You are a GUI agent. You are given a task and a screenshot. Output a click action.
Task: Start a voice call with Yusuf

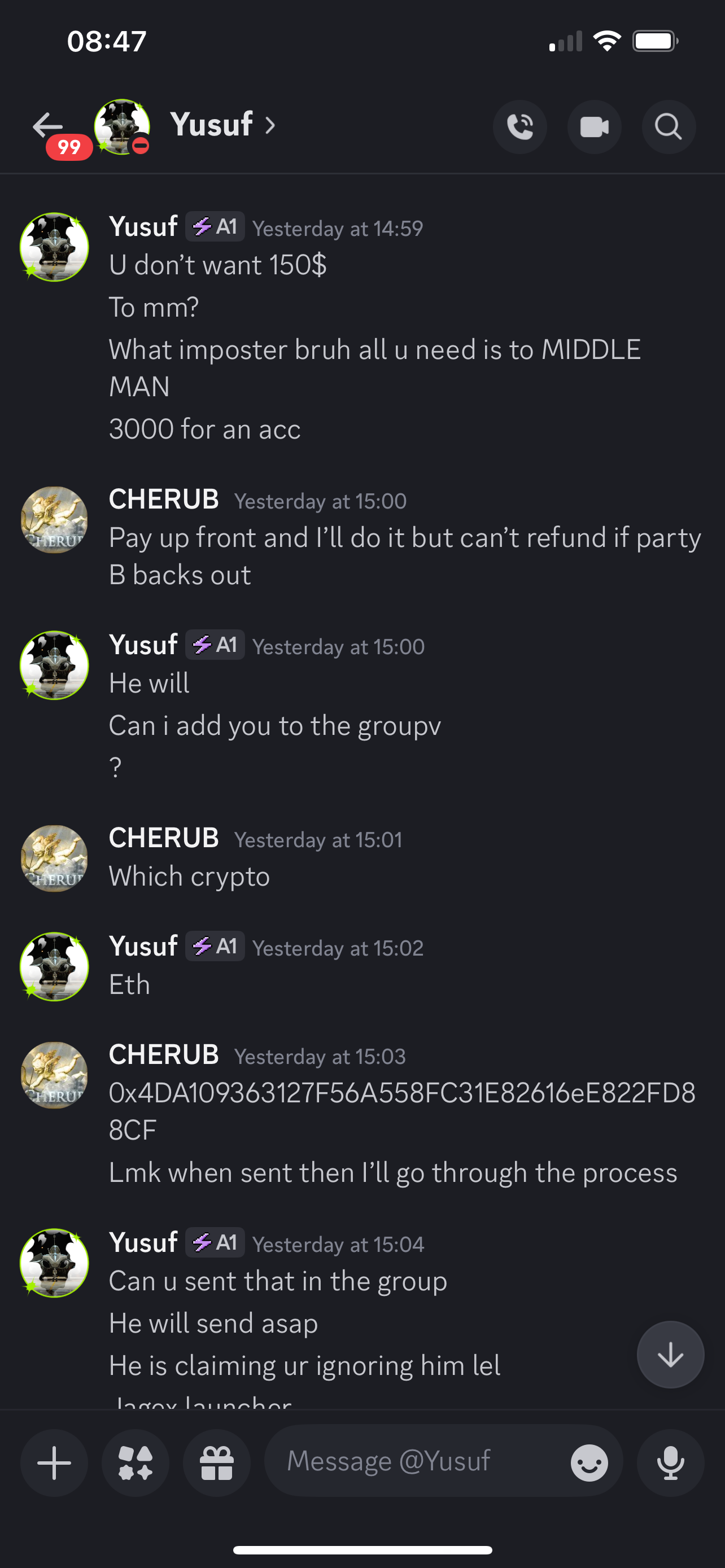coord(520,127)
